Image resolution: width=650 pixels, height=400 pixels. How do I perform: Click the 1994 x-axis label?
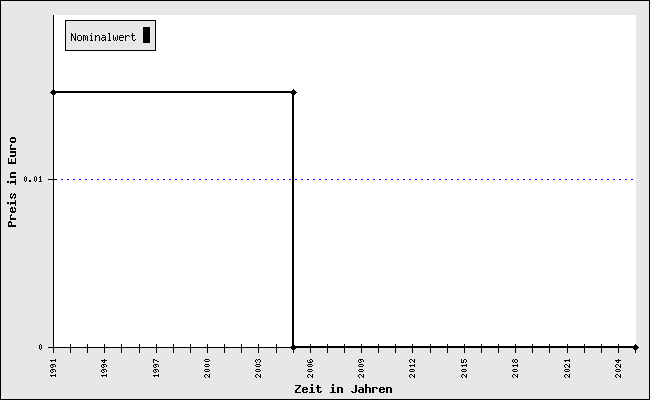tap(104, 368)
